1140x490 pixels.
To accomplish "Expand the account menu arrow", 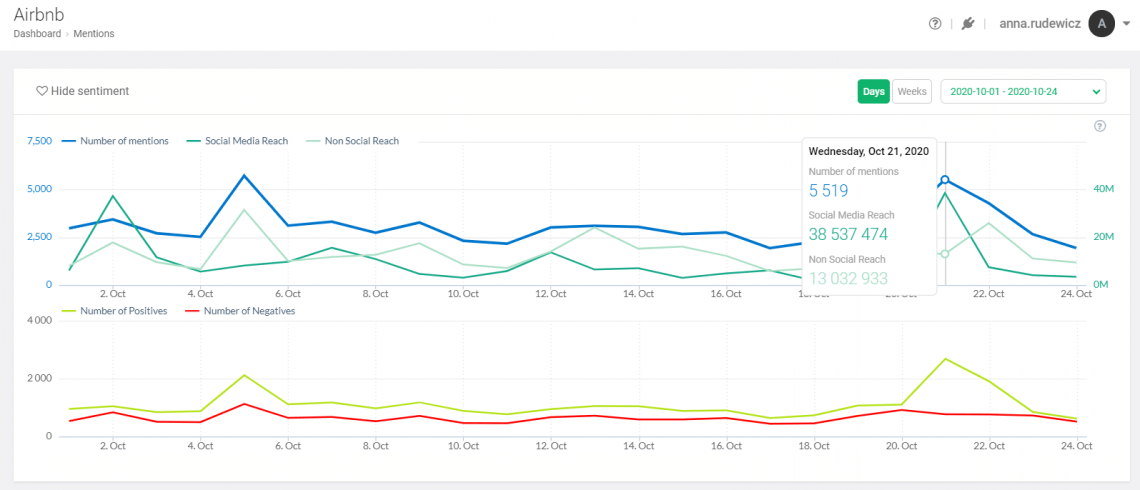I will [1127, 24].
